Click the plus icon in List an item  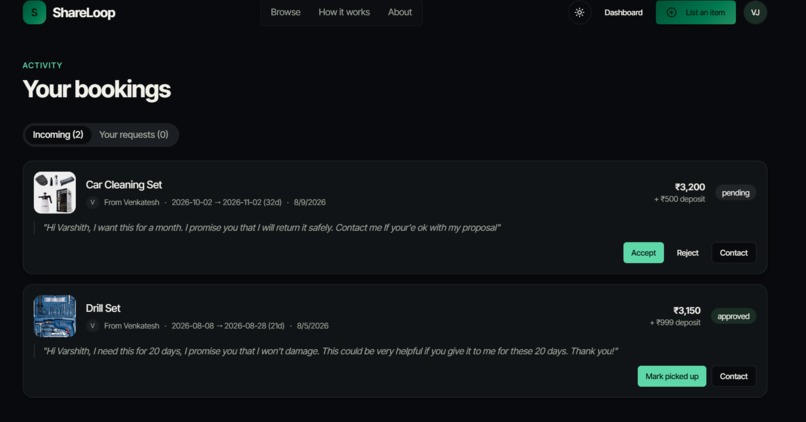coord(671,12)
